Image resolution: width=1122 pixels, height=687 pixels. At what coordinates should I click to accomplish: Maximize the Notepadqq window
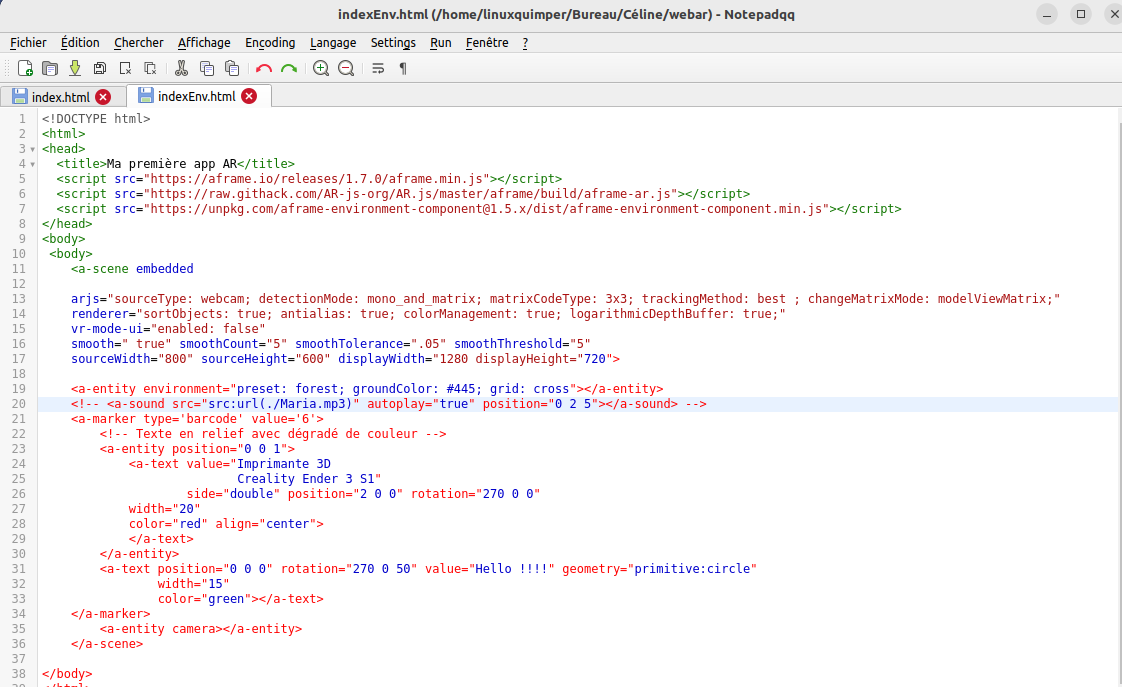(x=1080, y=14)
